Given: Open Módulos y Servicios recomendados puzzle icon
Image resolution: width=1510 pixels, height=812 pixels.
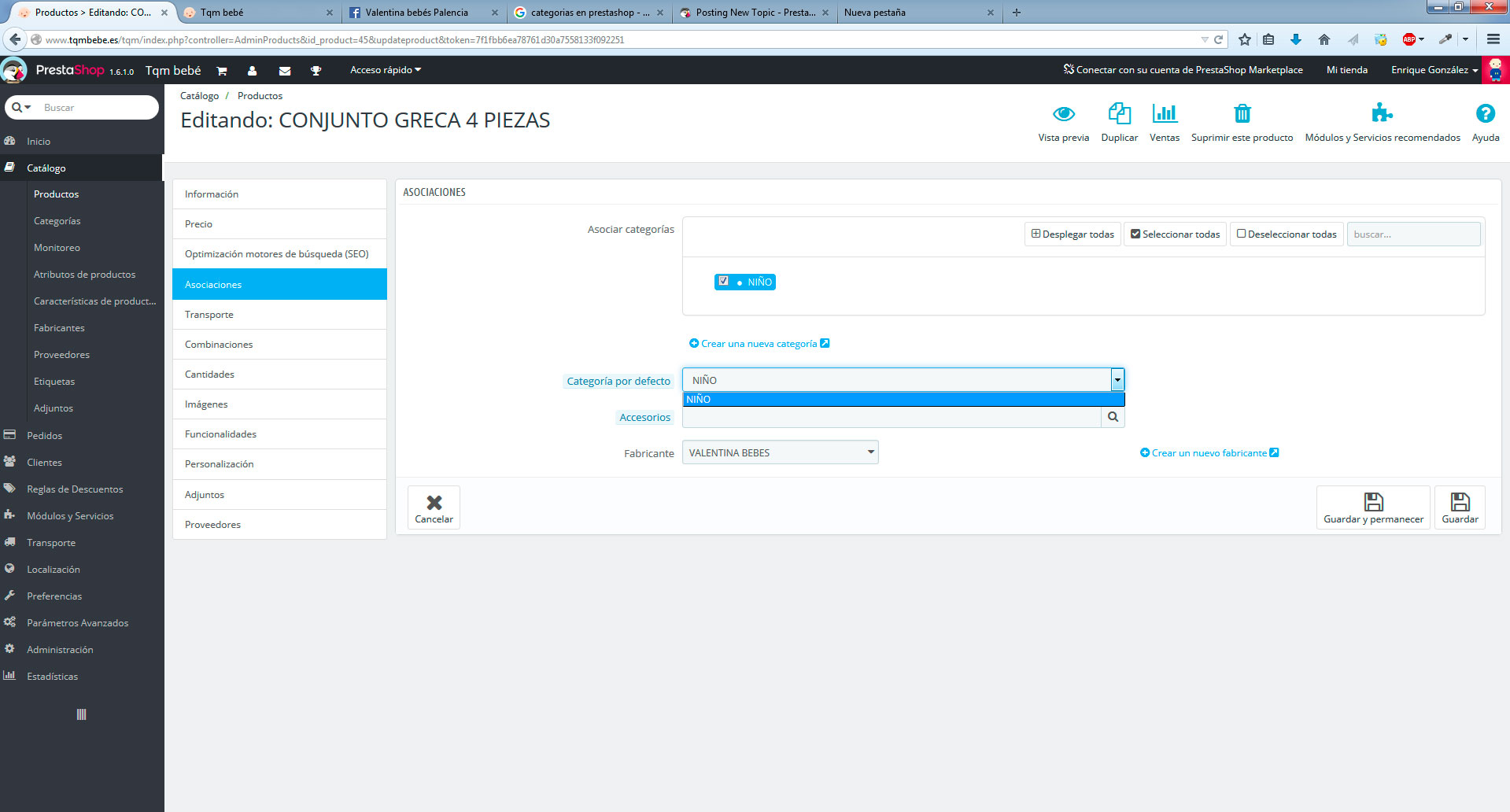Looking at the screenshot, I should pyautogui.click(x=1383, y=113).
